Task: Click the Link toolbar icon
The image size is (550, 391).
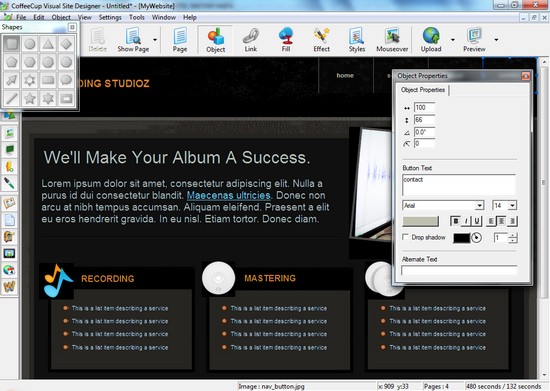Action: 250,40
